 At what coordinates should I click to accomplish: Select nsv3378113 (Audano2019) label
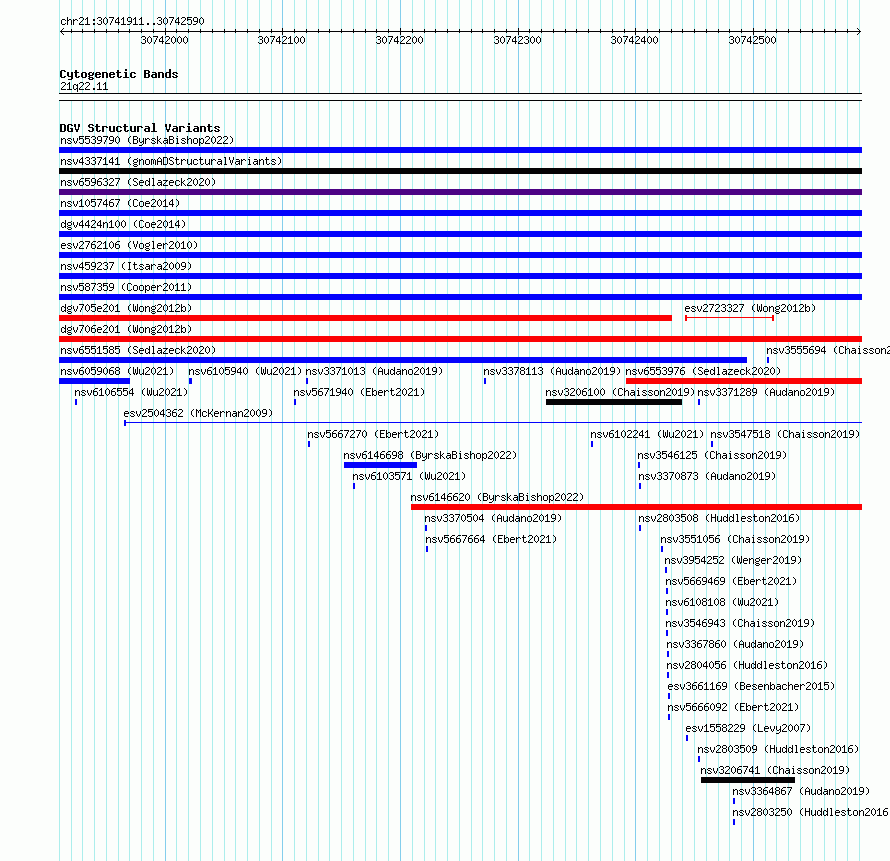pyautogui.click(x=552, y=371)
